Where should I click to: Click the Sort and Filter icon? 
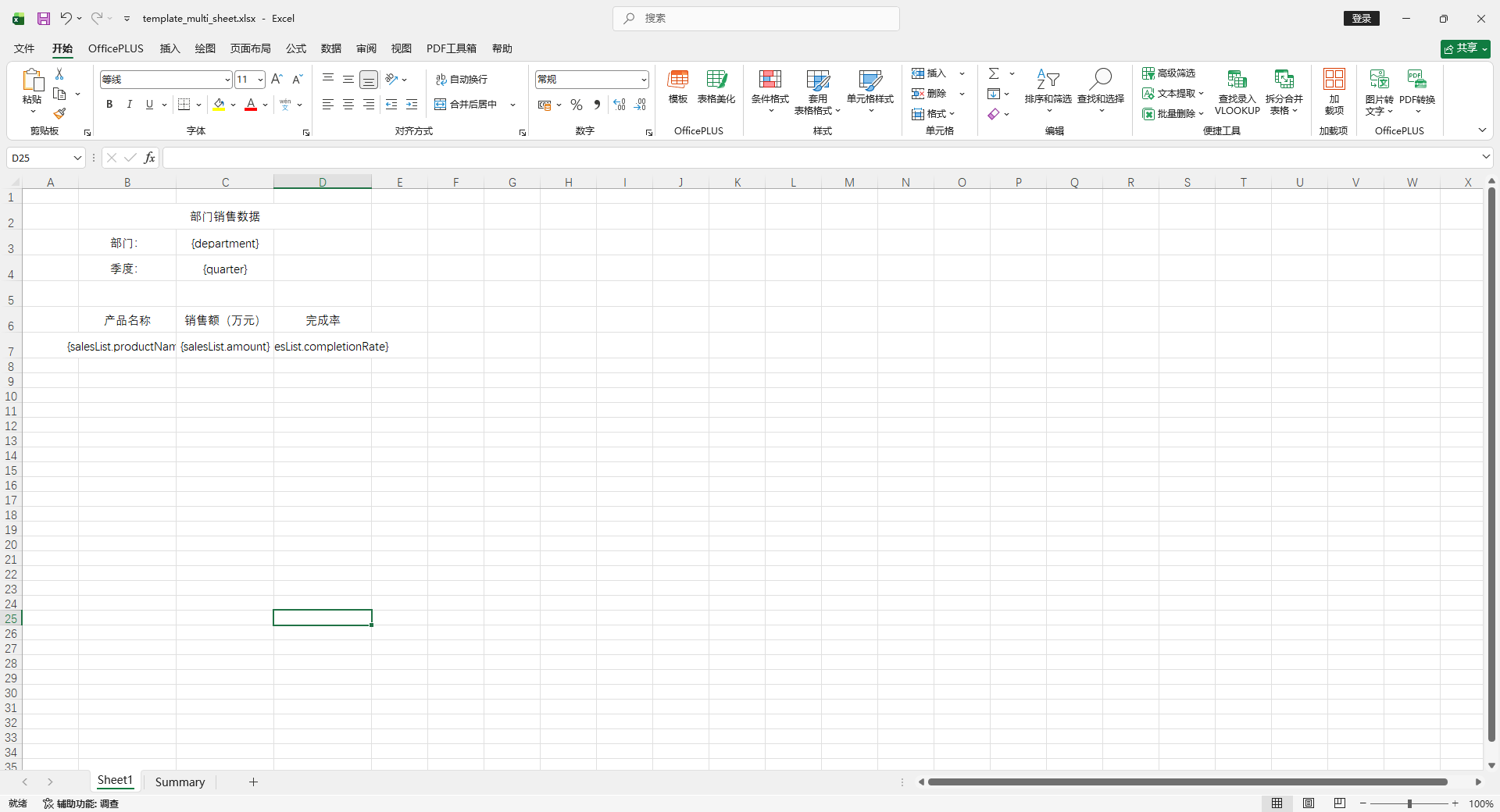pos(1048,80)
